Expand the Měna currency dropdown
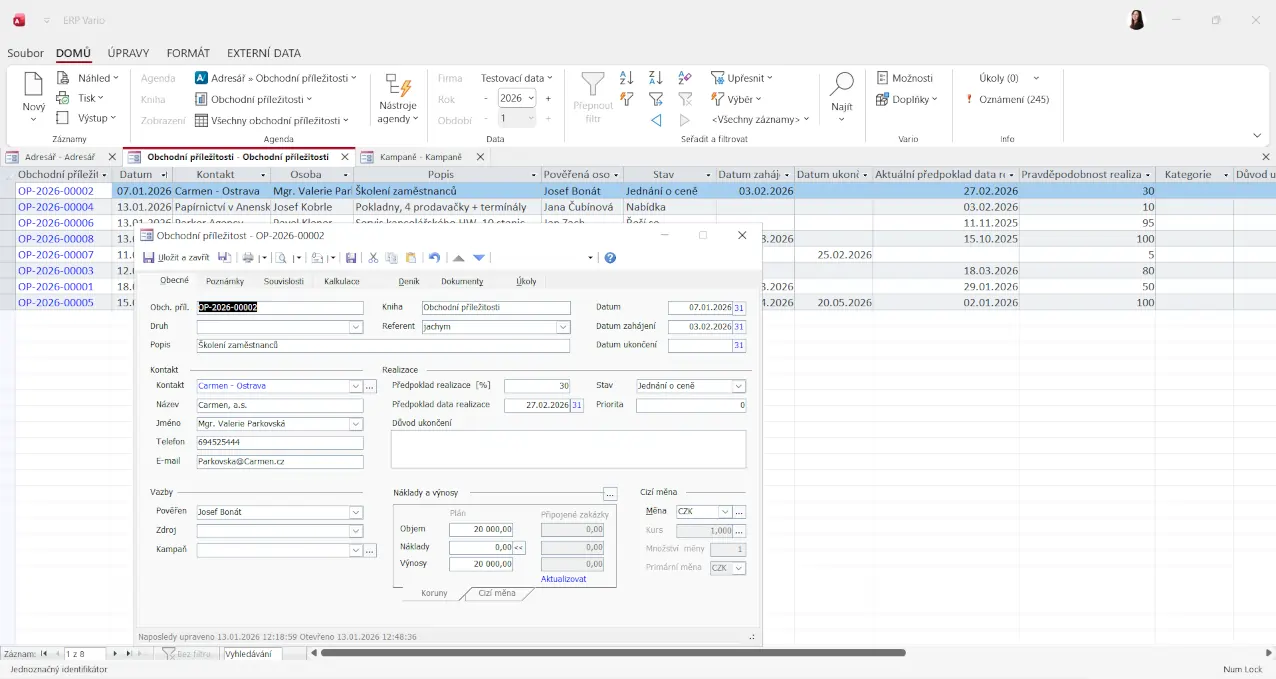This screenshot has width=1276, height=679. [725, 512]
